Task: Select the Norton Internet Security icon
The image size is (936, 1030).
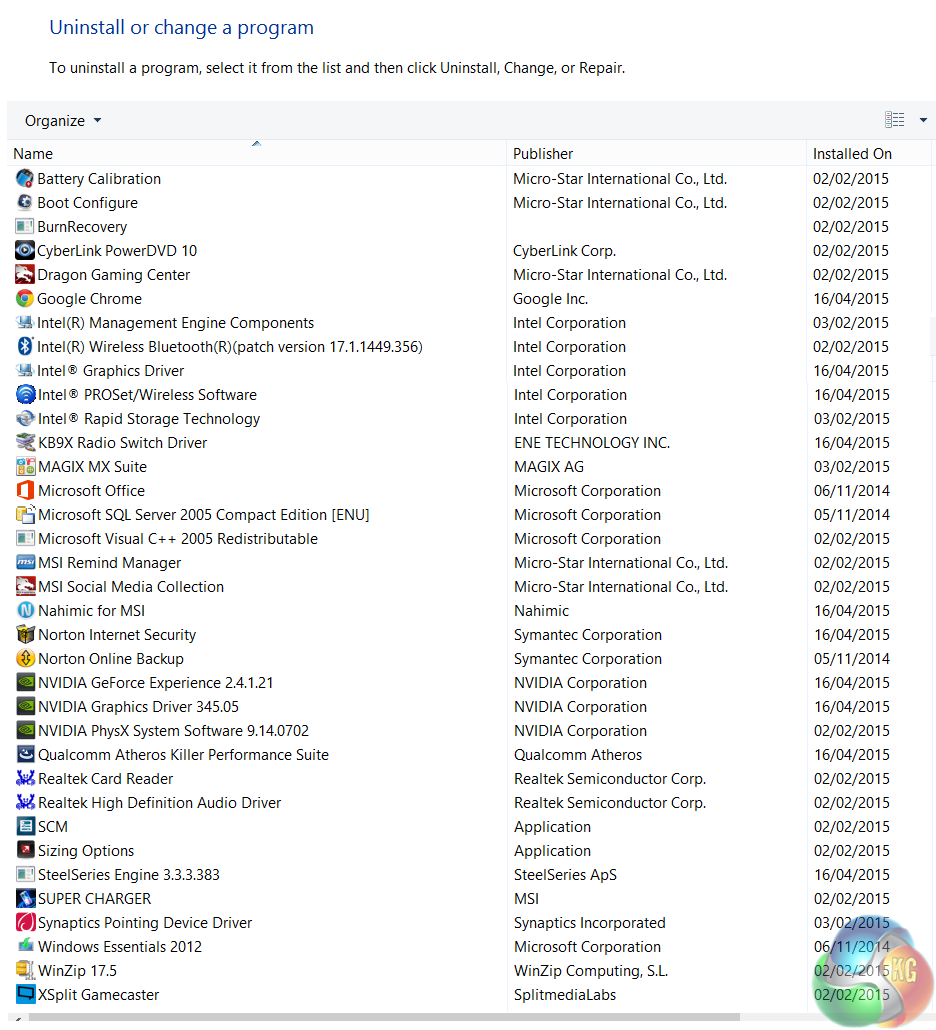Action: (26, 635)
